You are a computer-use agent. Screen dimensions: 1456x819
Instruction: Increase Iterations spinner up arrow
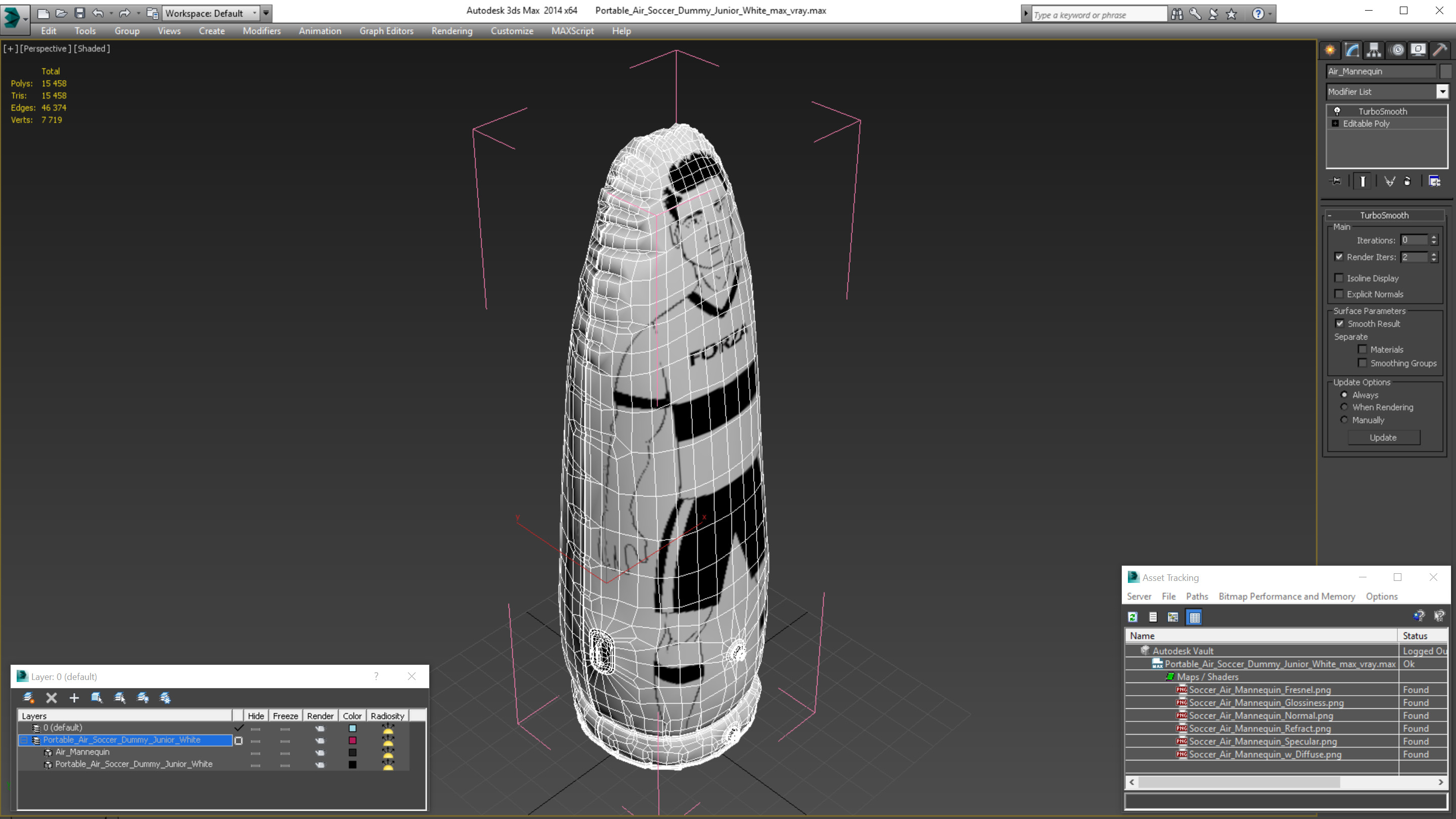coord(1434,237)
